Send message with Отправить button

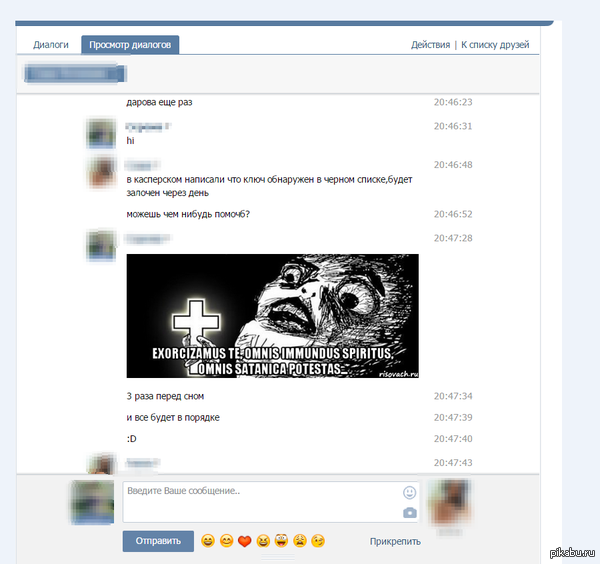[158, 541]
